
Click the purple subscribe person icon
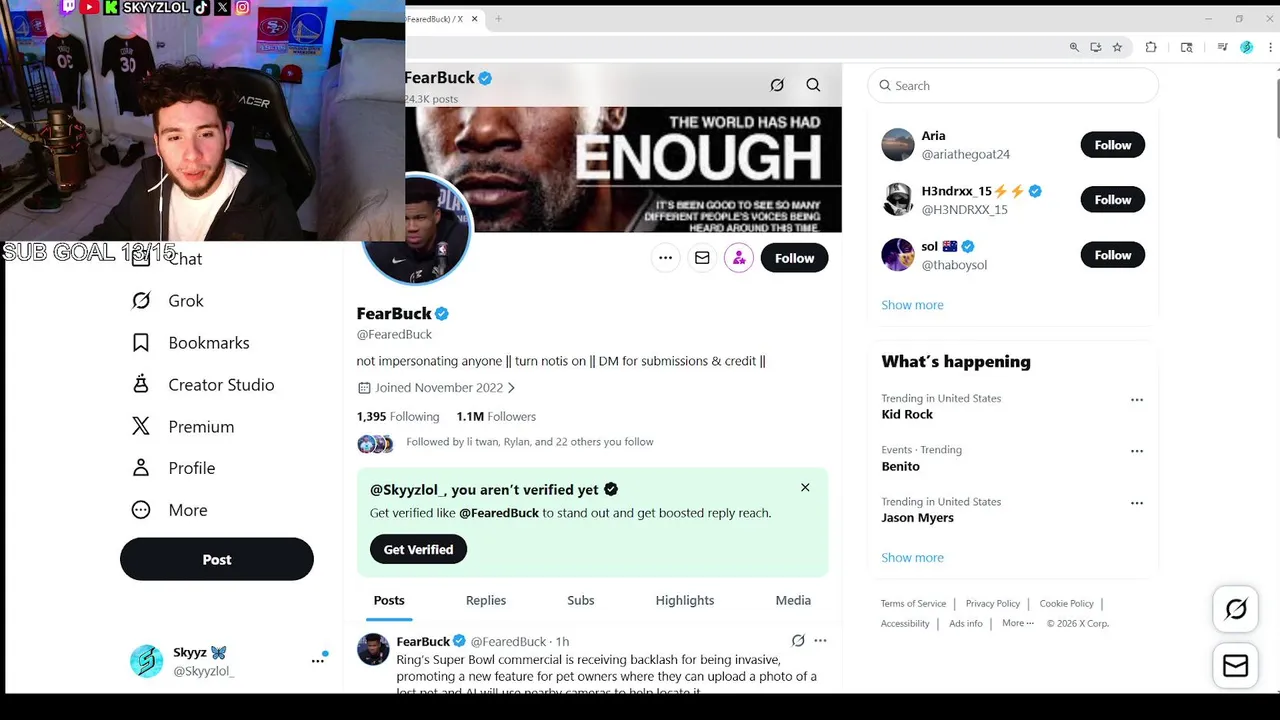[739, 258]
